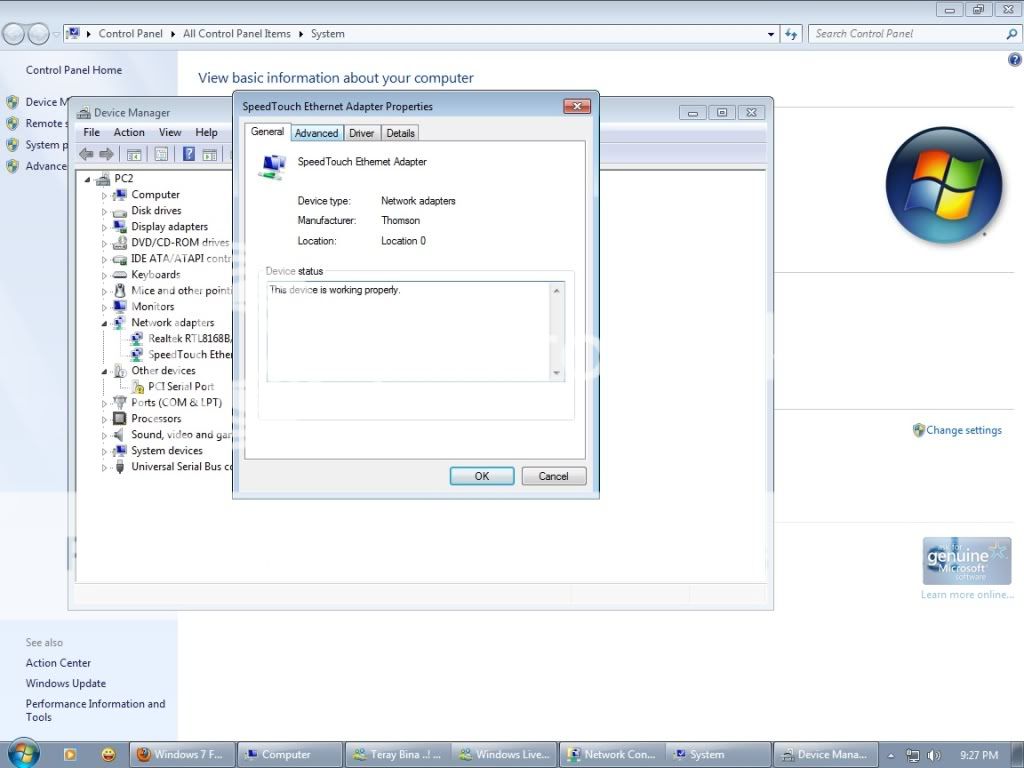1024x768 pixels.
Task: Click the Back navigation arrow in Device Manager
Action: pos(86,154)
